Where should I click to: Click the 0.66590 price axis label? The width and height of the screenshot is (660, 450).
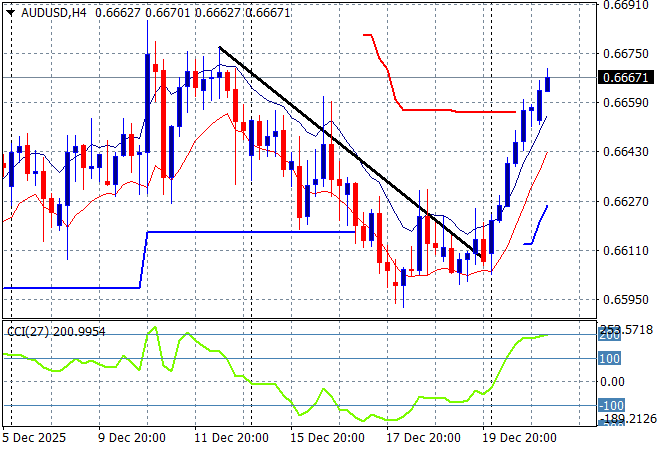pyautogui.click(x=625, y=103)
